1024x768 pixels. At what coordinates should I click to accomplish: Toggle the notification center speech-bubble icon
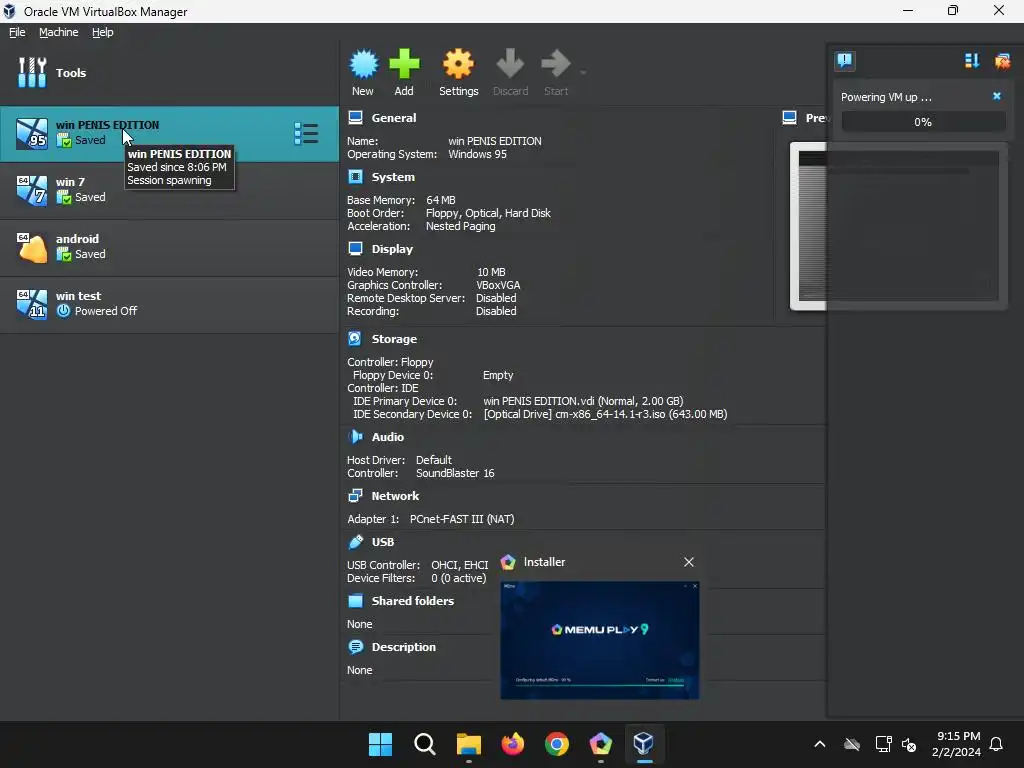coord(844,61)
